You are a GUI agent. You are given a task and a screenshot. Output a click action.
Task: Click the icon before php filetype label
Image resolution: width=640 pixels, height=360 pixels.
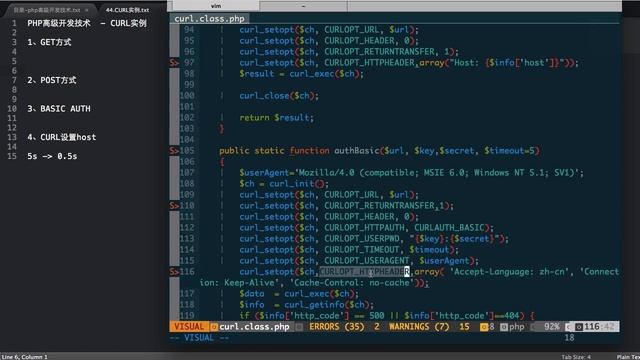pos(504,327)
